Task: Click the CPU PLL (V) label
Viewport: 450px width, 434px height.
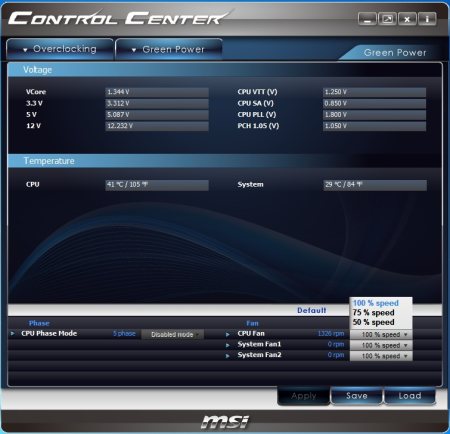Action: [257, 115]
